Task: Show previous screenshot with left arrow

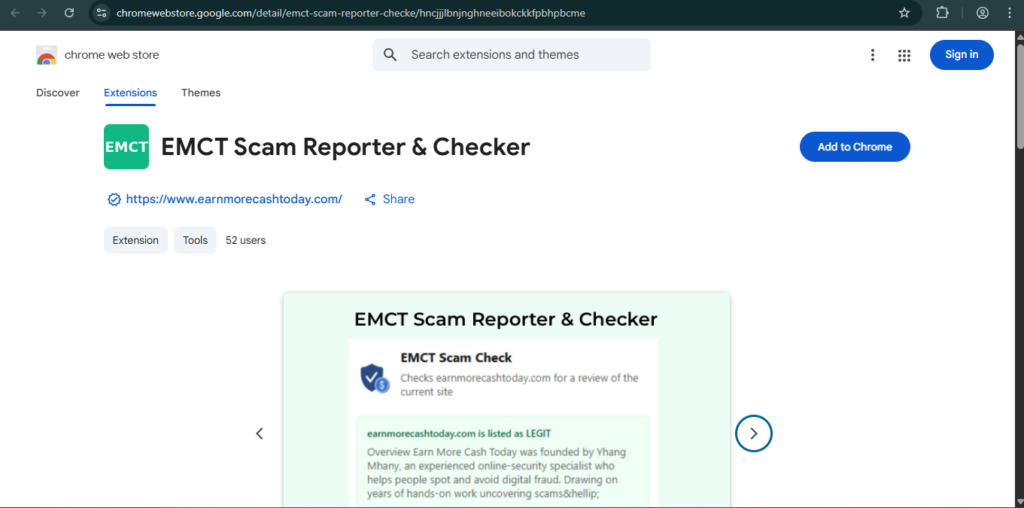Action: point(259,434)
